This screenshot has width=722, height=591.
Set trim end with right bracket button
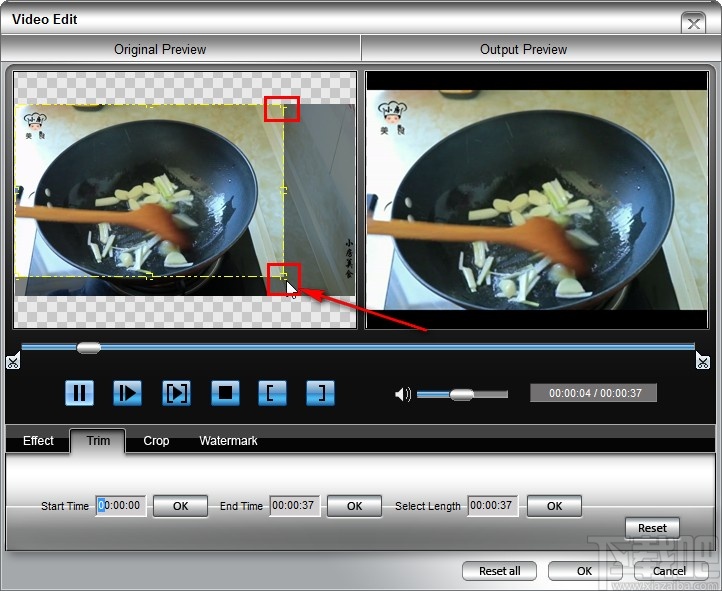(320, 393)
